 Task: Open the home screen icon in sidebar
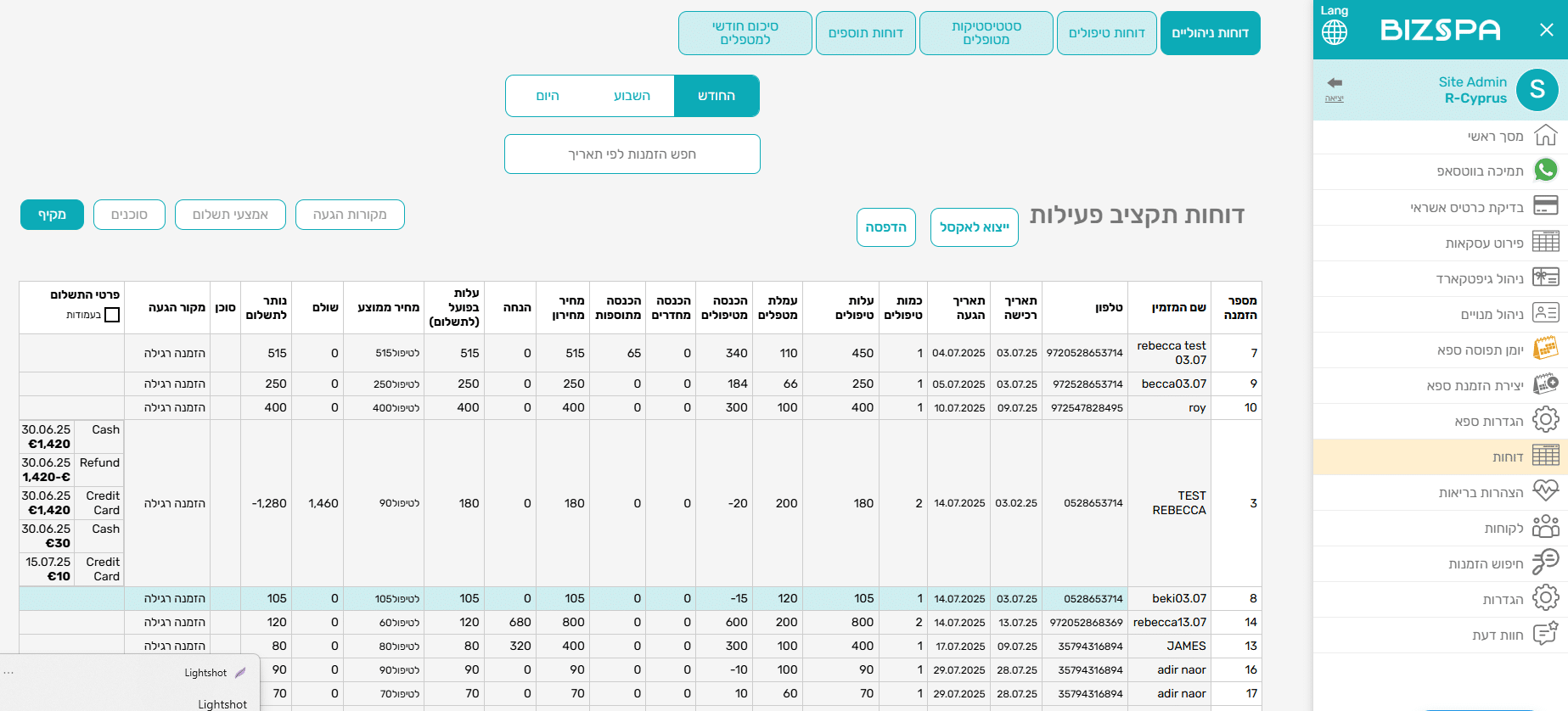pos(1545,136)
